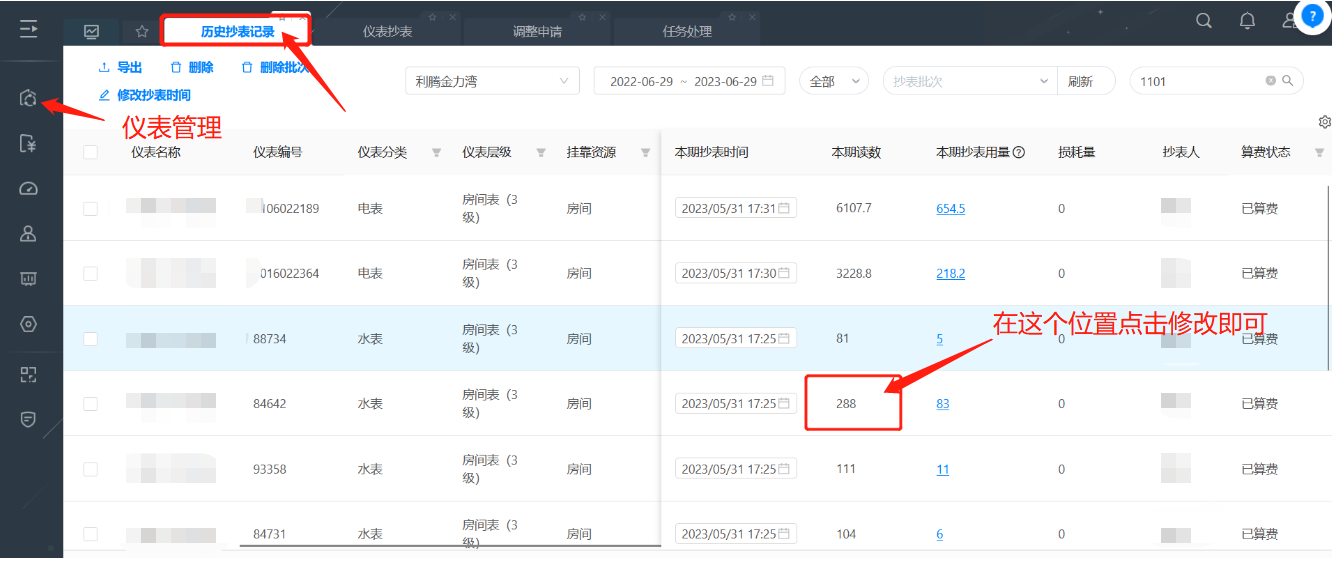Open the 全部 filter dropdown

(x=834, y=81)
